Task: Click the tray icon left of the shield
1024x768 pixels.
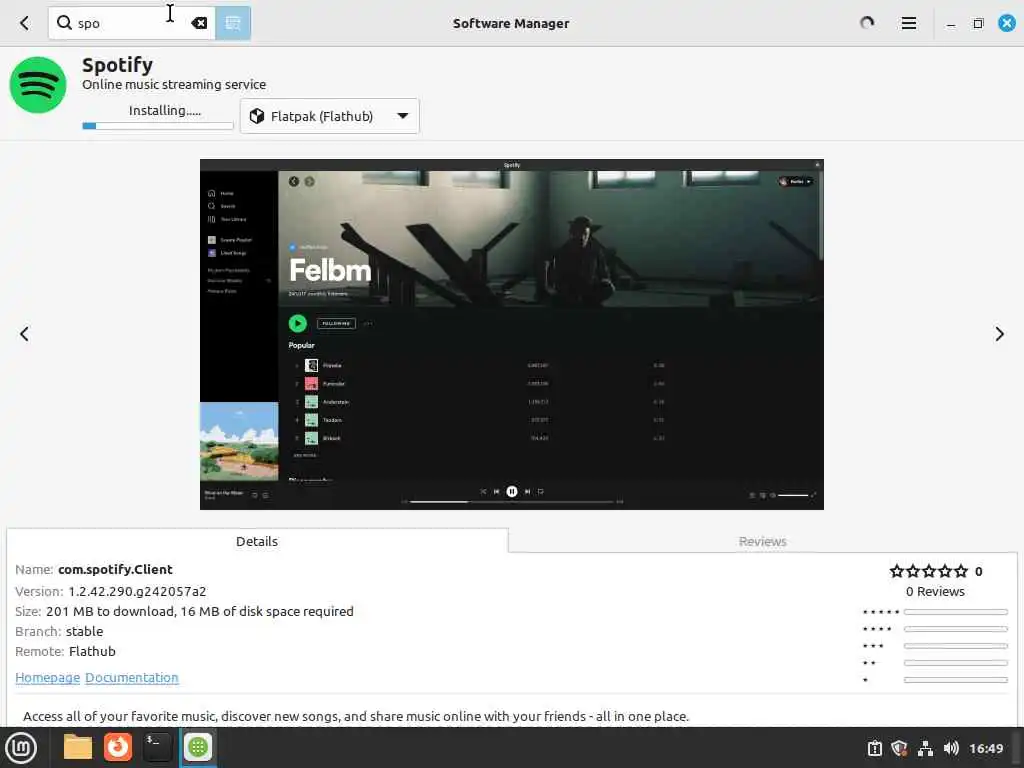Action: [874, 748]
